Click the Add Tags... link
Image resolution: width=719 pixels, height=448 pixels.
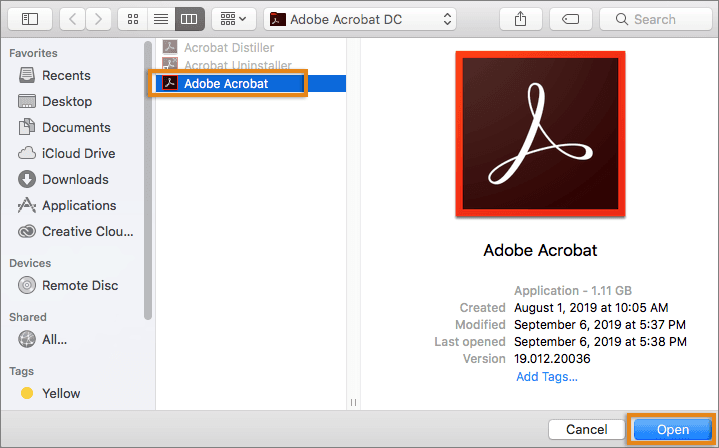(x=547, y=376)
